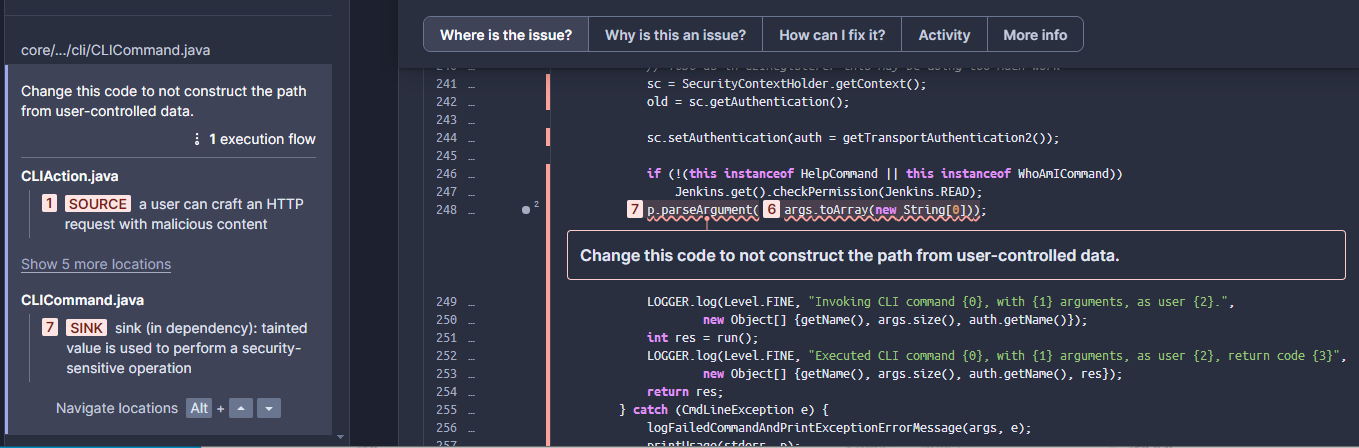
Task: Click the number 7 SINK location marker
Action: pyautogui.click(x=49, y=328)
